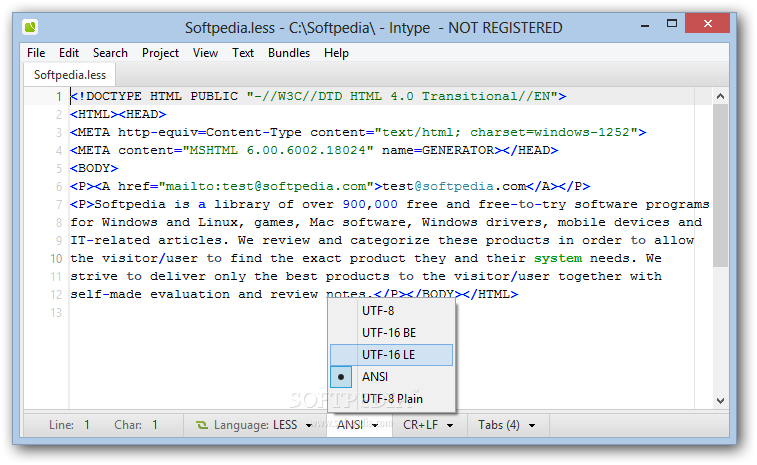Viewport: 757px width, 465px height.
Task: Open the Edit menu
Action: [x=69, y=53]
